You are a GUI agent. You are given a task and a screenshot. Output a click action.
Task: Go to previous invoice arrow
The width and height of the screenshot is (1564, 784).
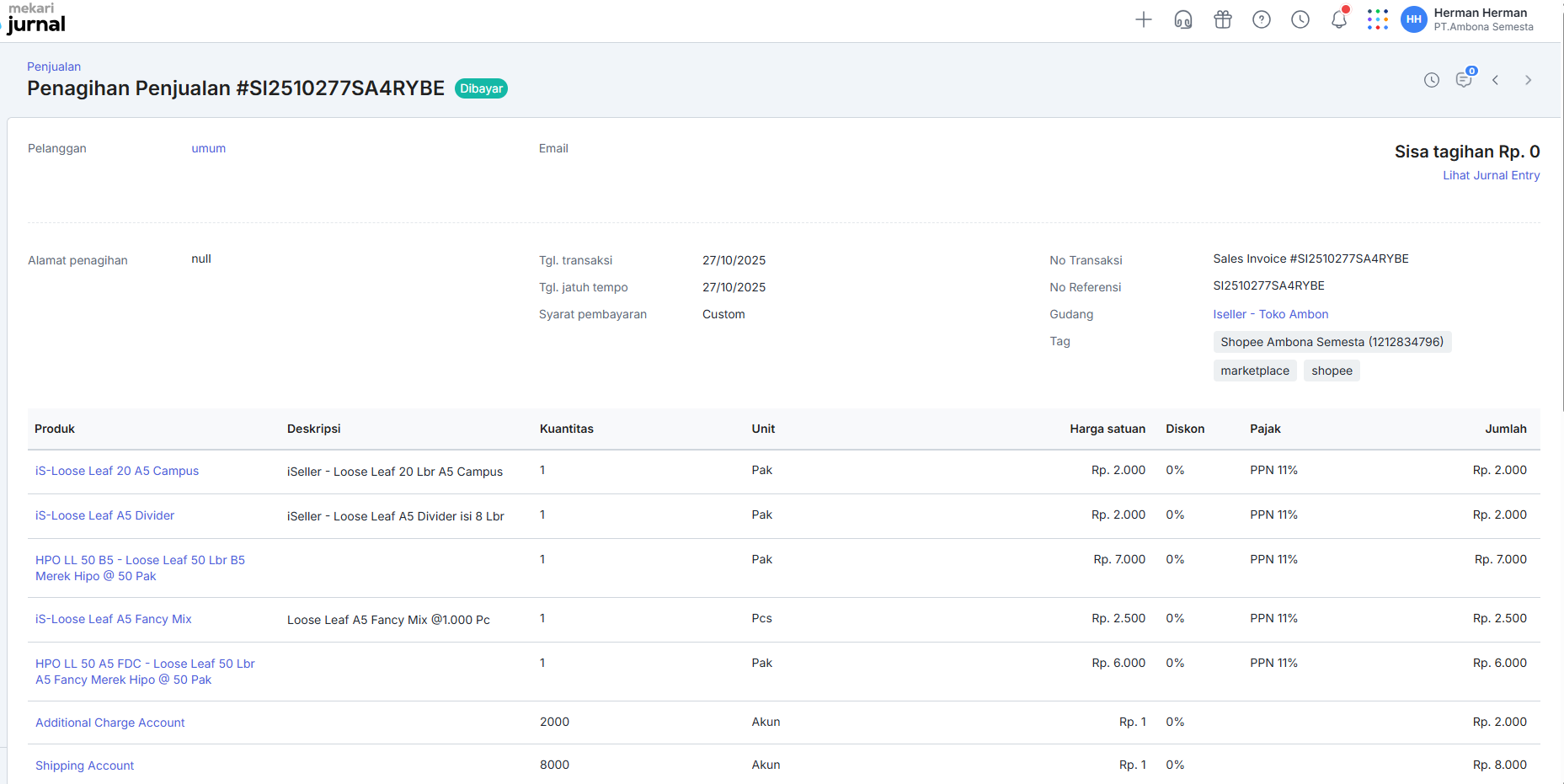(x=1496, y=80)
